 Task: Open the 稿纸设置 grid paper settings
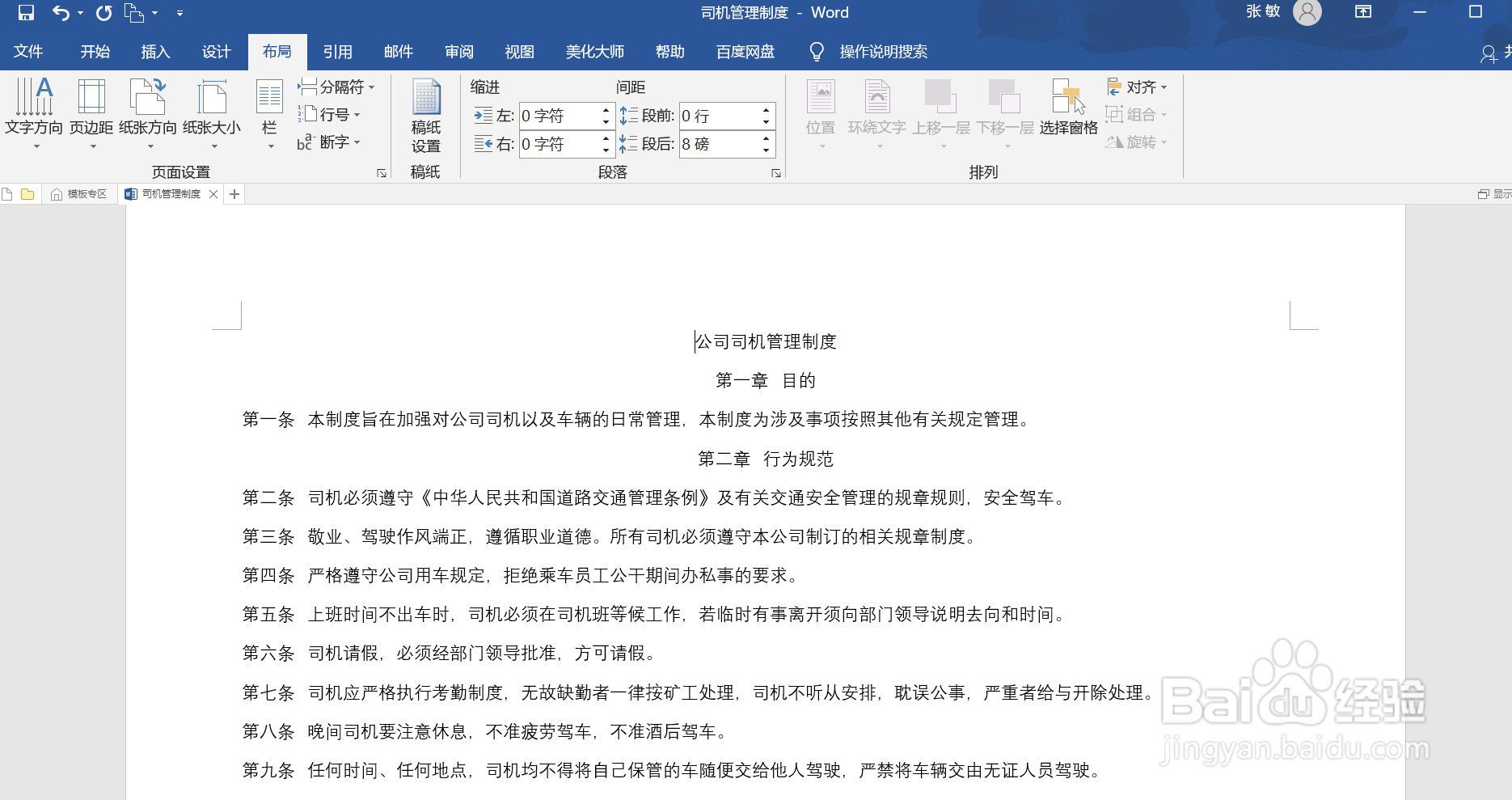pos(427,113)
